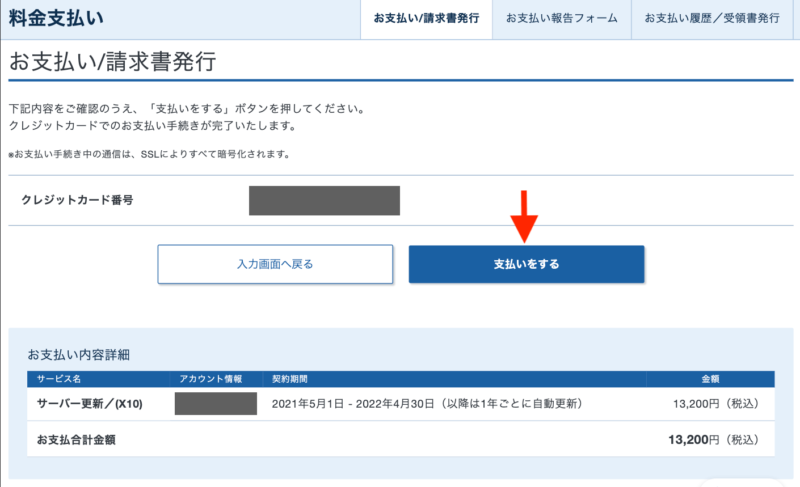Click the 契約期間 column header
800x487 pixels.
click(289, 379)
